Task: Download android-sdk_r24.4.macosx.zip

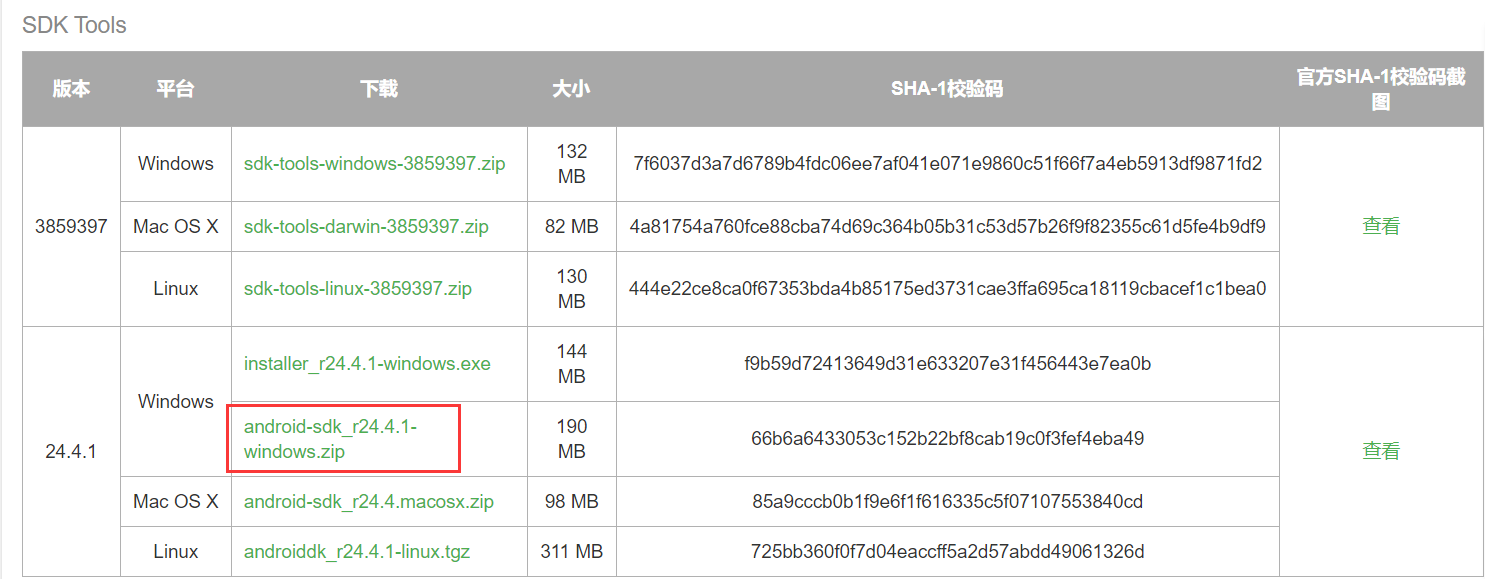Action: [369, 502]
